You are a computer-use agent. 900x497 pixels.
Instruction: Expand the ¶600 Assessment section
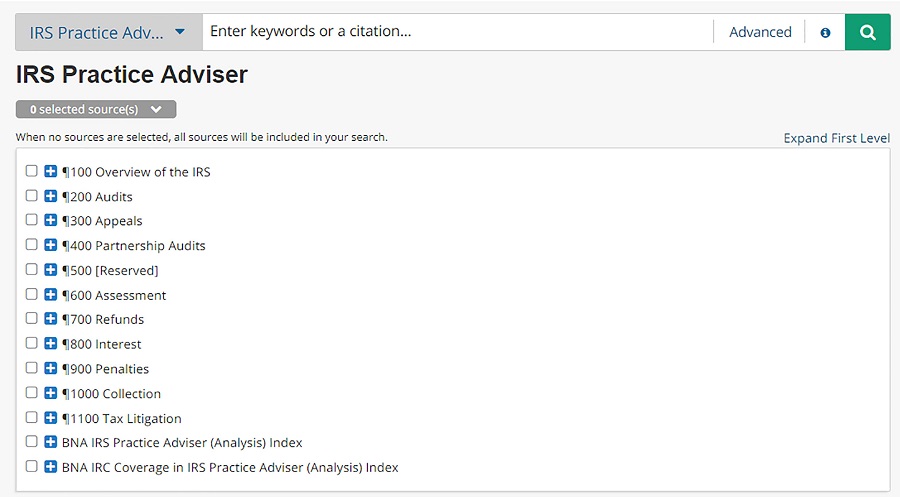pyautogui.click(x=51, y=294)
